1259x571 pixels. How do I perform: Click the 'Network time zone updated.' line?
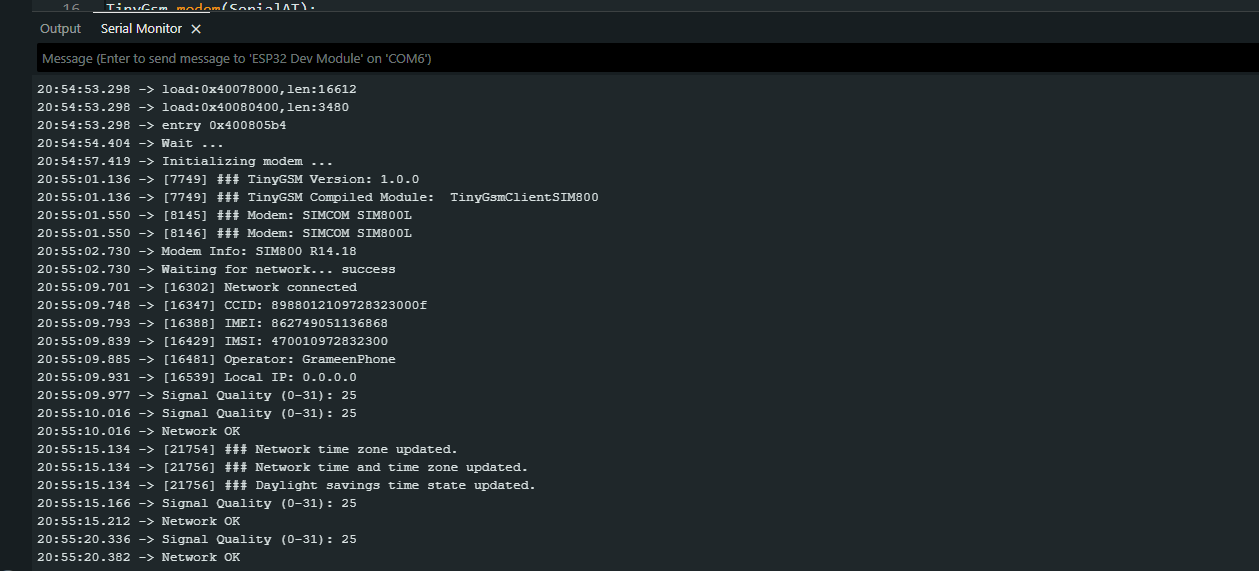click(356, 449)
